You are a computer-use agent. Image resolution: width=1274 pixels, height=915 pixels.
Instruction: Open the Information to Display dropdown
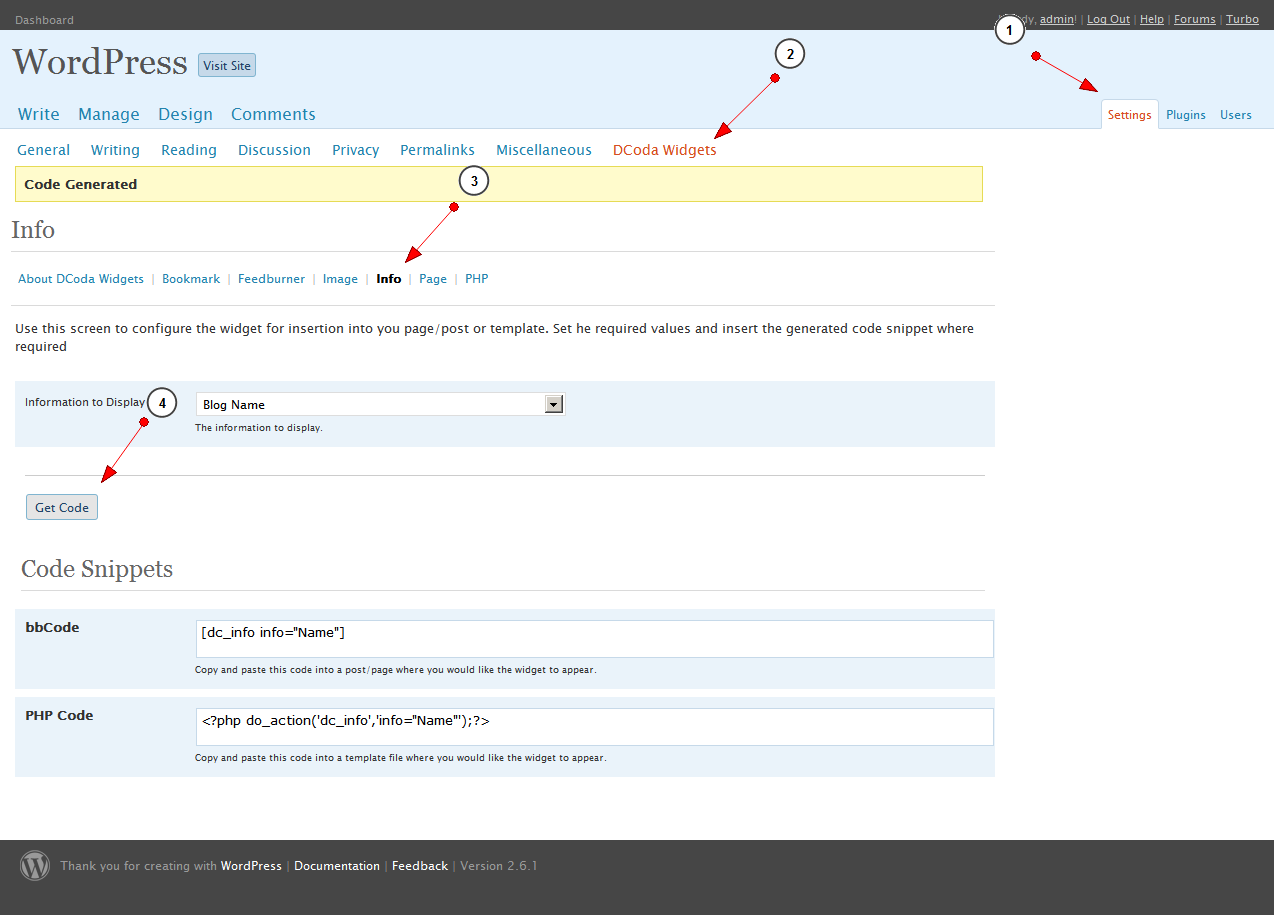click(x=380, y=404)
